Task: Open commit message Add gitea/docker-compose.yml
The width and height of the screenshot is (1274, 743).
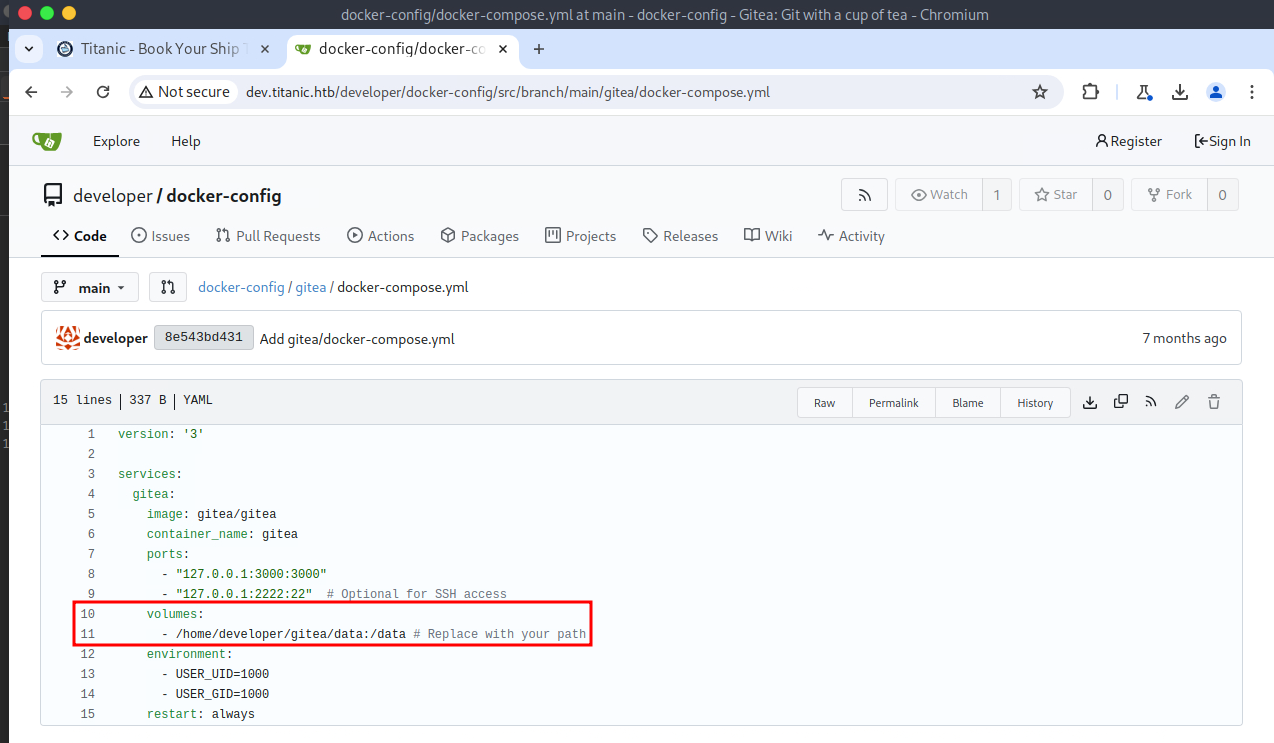Action: [357, 339]
